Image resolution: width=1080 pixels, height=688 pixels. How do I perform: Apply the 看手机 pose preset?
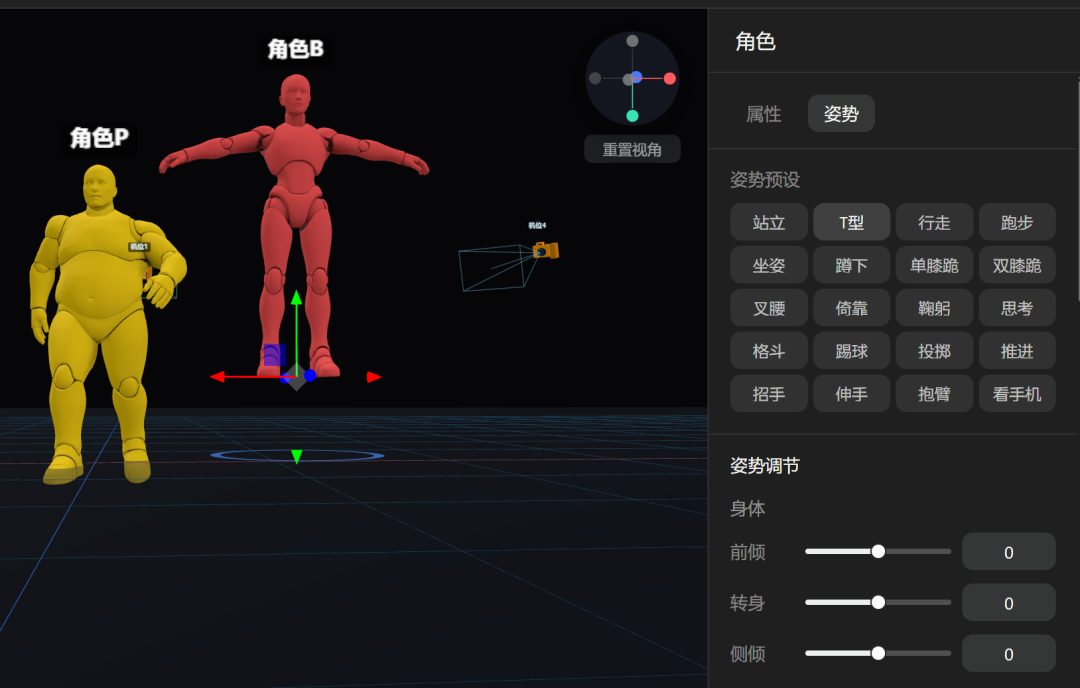pos(1017,394)
